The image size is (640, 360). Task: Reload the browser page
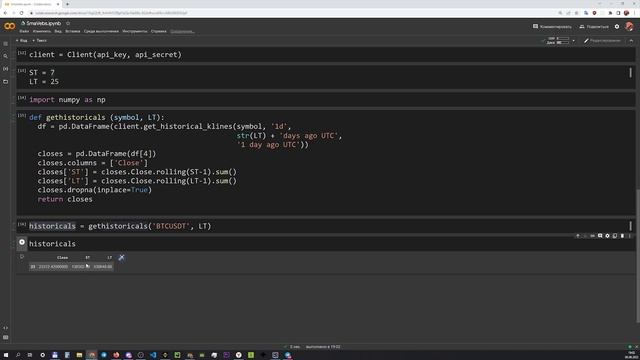pos(22,13)
